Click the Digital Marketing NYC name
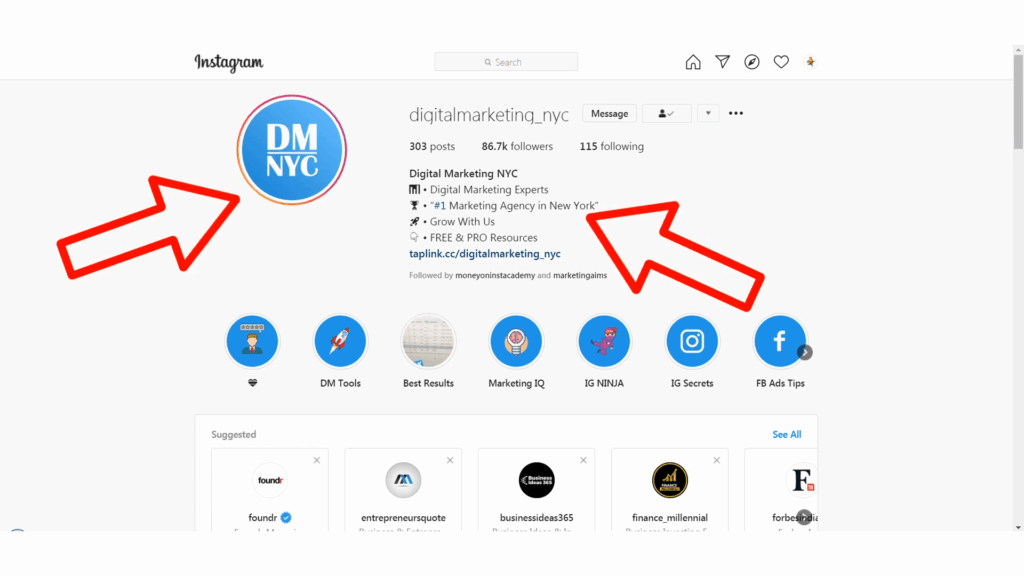 pos(463,174)
